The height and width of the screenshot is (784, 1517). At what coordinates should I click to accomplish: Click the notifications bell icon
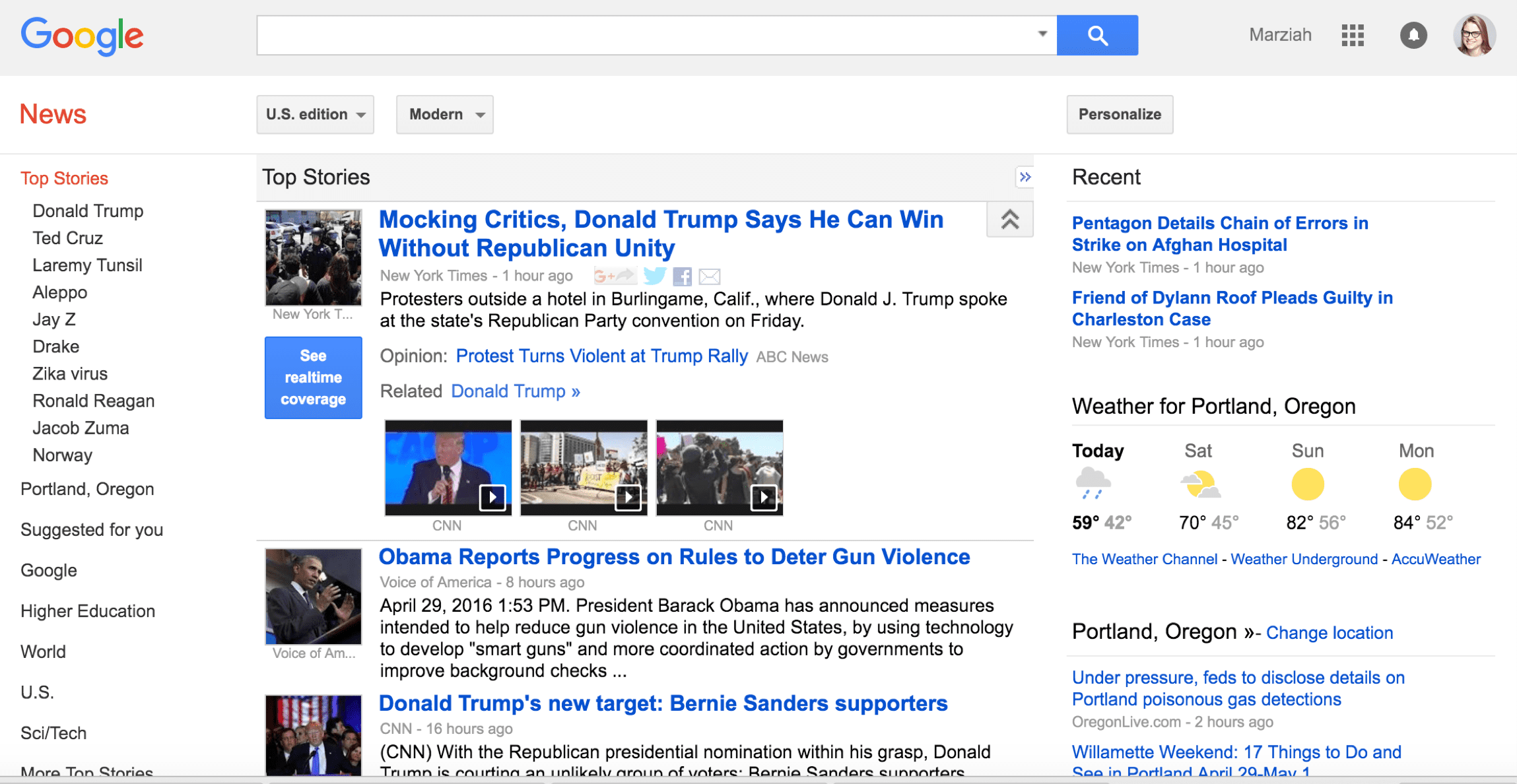[1415, 34]
